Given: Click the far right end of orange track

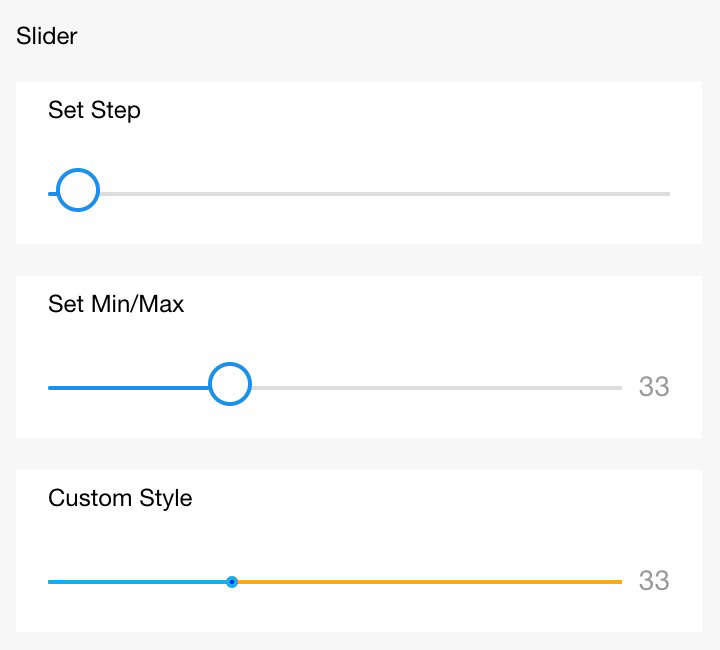Looking at the screenshot, I should pyautogui.click(x=618, y=581).
